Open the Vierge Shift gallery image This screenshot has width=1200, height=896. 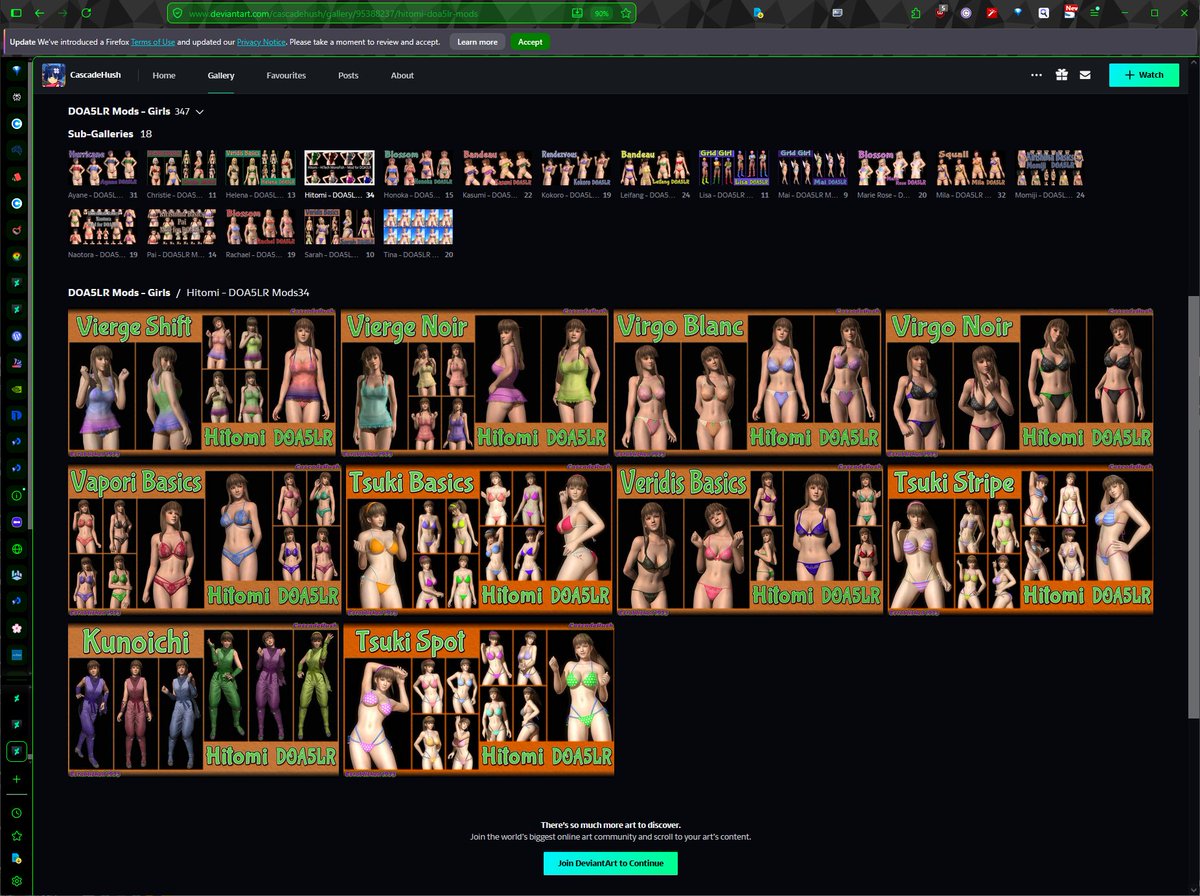203,382
